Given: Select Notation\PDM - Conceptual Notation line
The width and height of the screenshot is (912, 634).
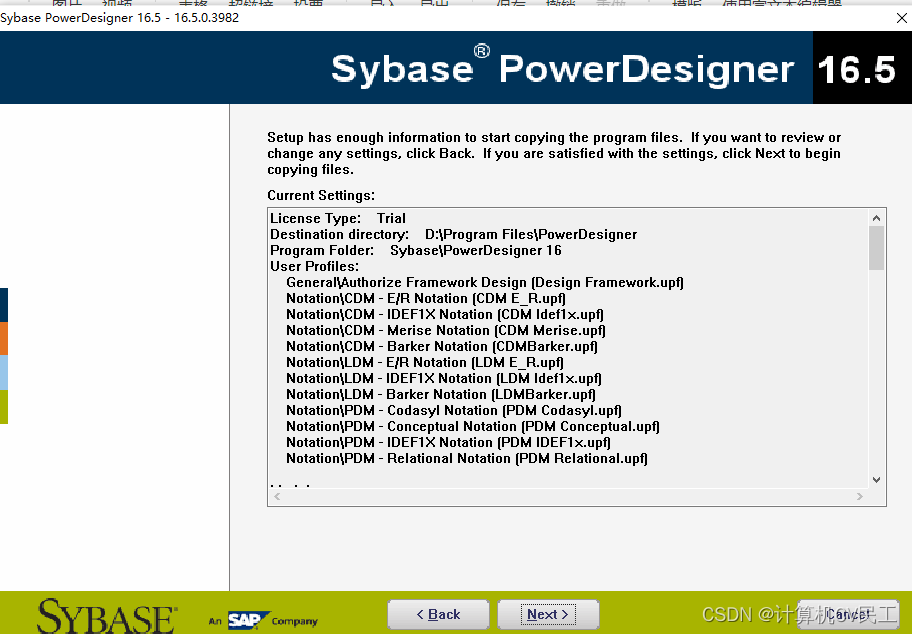Looking at the screenshot, I should coord(473,426).
